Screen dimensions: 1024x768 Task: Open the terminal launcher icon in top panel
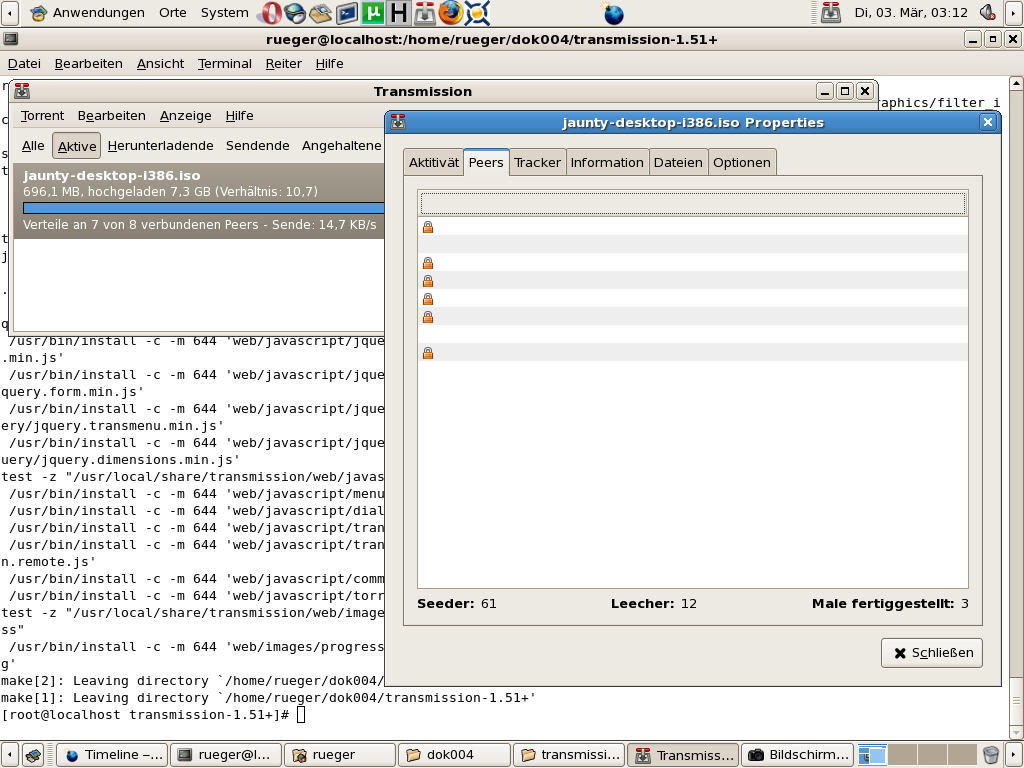[x=346, y=12]
